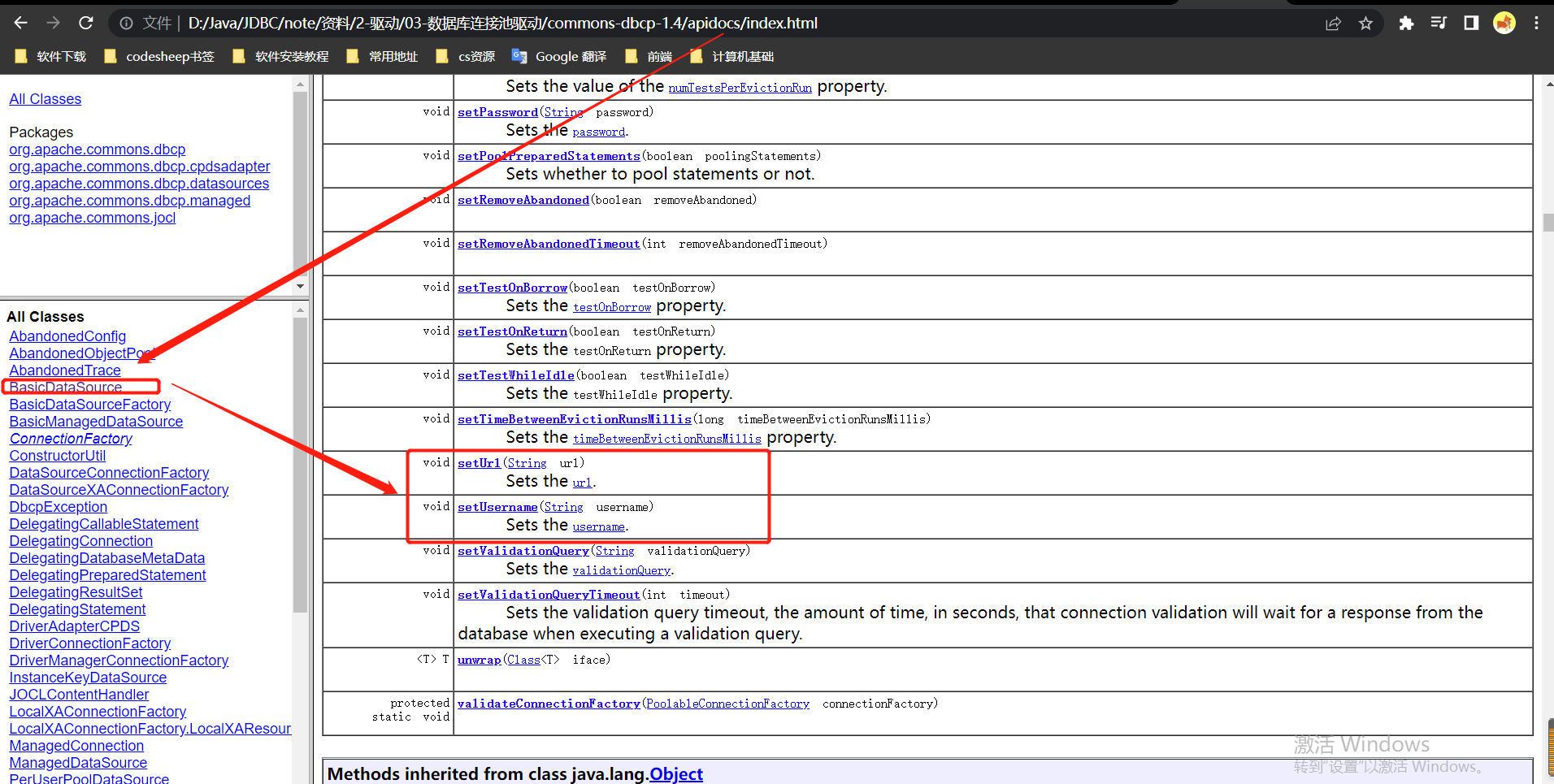Click the Object link in inherited methods header
Viewport: 1554px width, 784px height.
click(x=676, y=774)
